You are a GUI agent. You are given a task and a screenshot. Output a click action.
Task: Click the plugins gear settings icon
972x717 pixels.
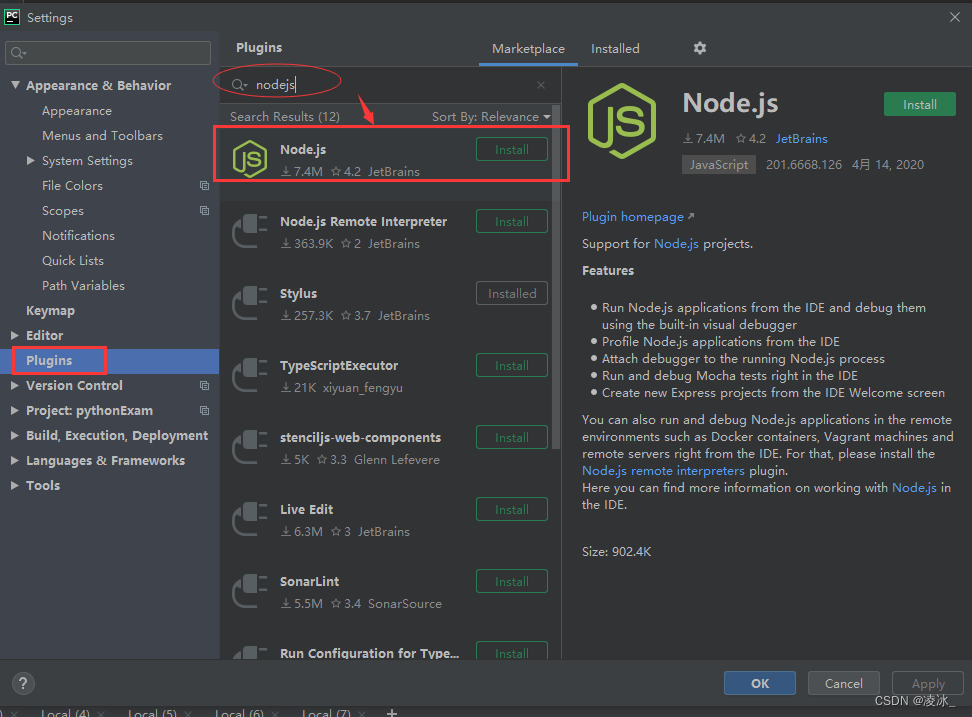point(700,48)
